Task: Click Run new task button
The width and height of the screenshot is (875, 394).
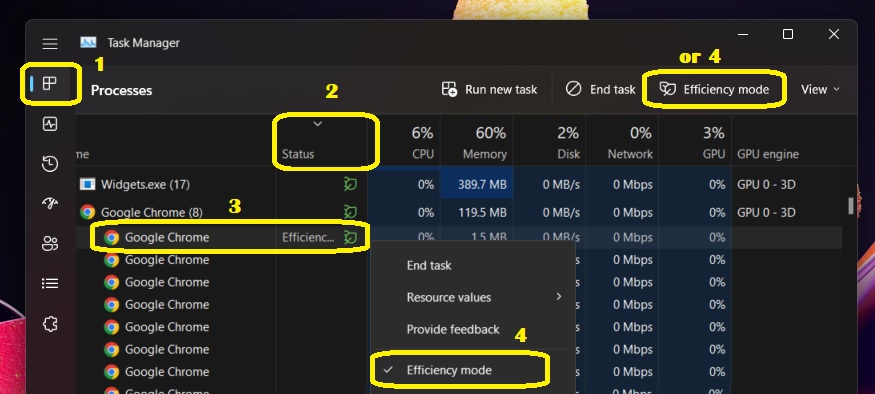Action: (489, 89)
